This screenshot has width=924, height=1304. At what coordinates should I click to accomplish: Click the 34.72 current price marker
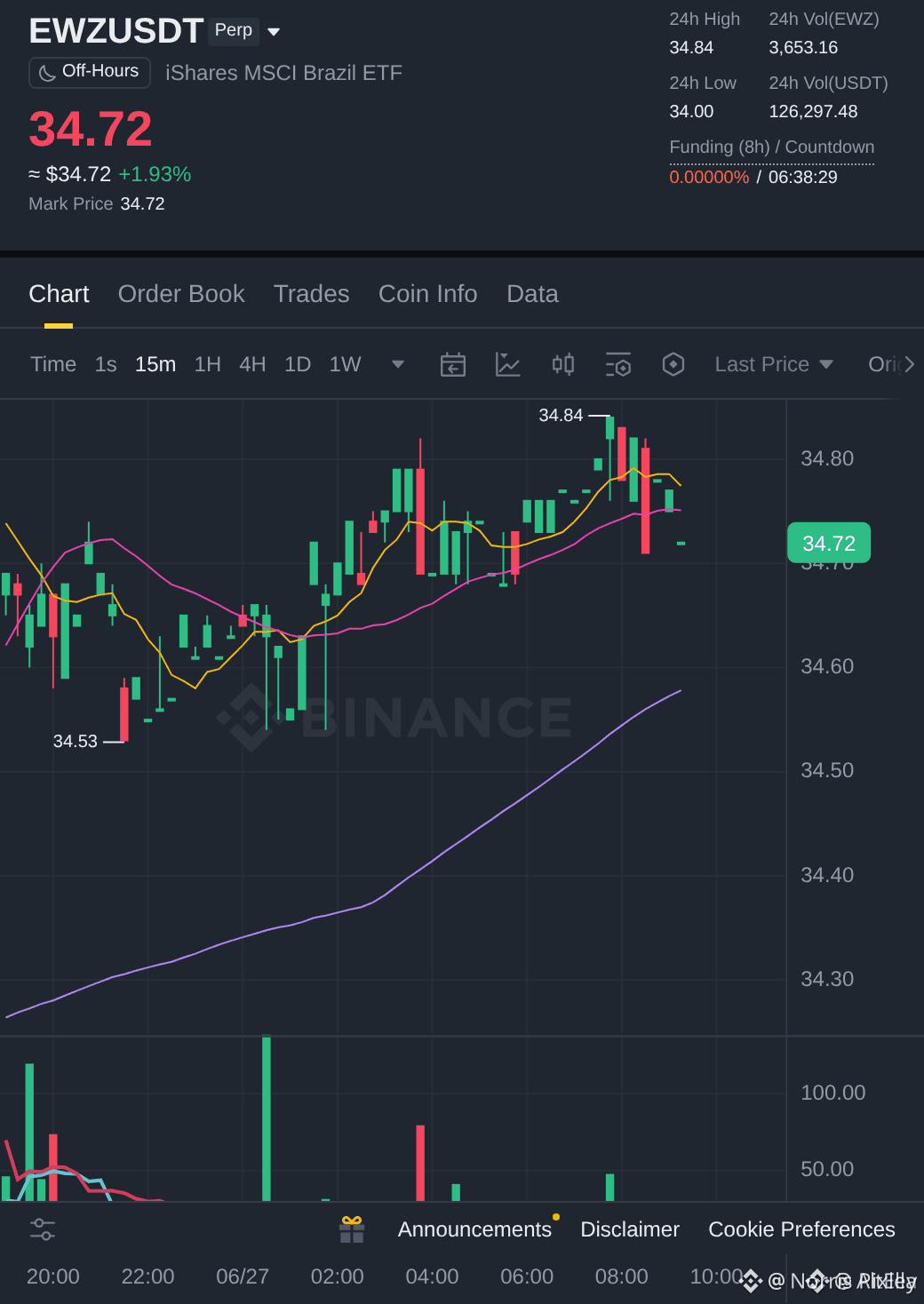829,543
